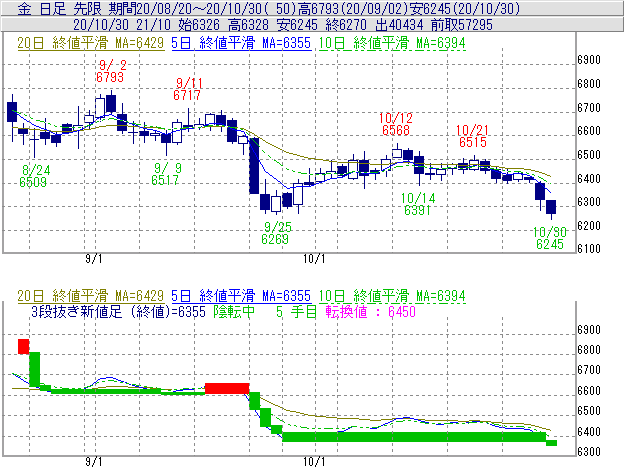This screenshot has height=473, width=624.
Task: Select the upper chart 10日 MA=6394 legend
Action: (x=392, y=43)
